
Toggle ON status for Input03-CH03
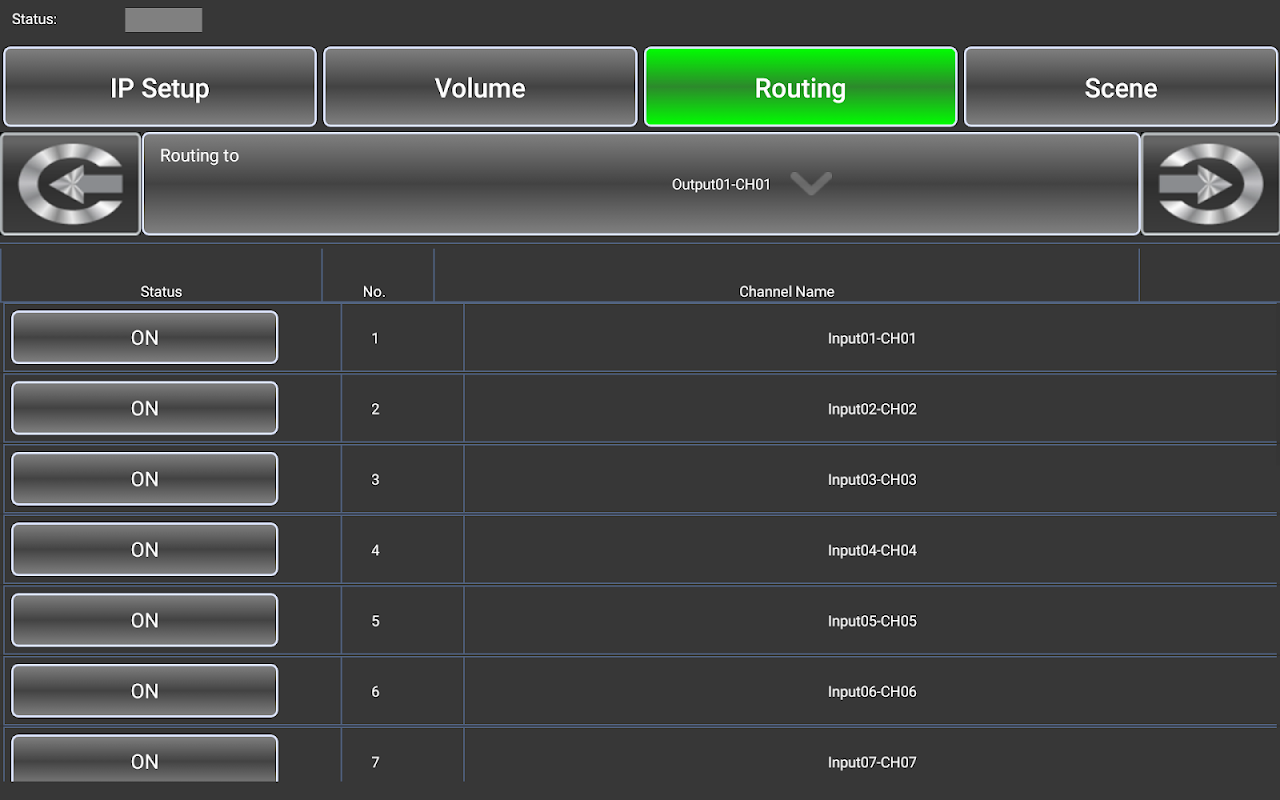(x=145, y=479)
